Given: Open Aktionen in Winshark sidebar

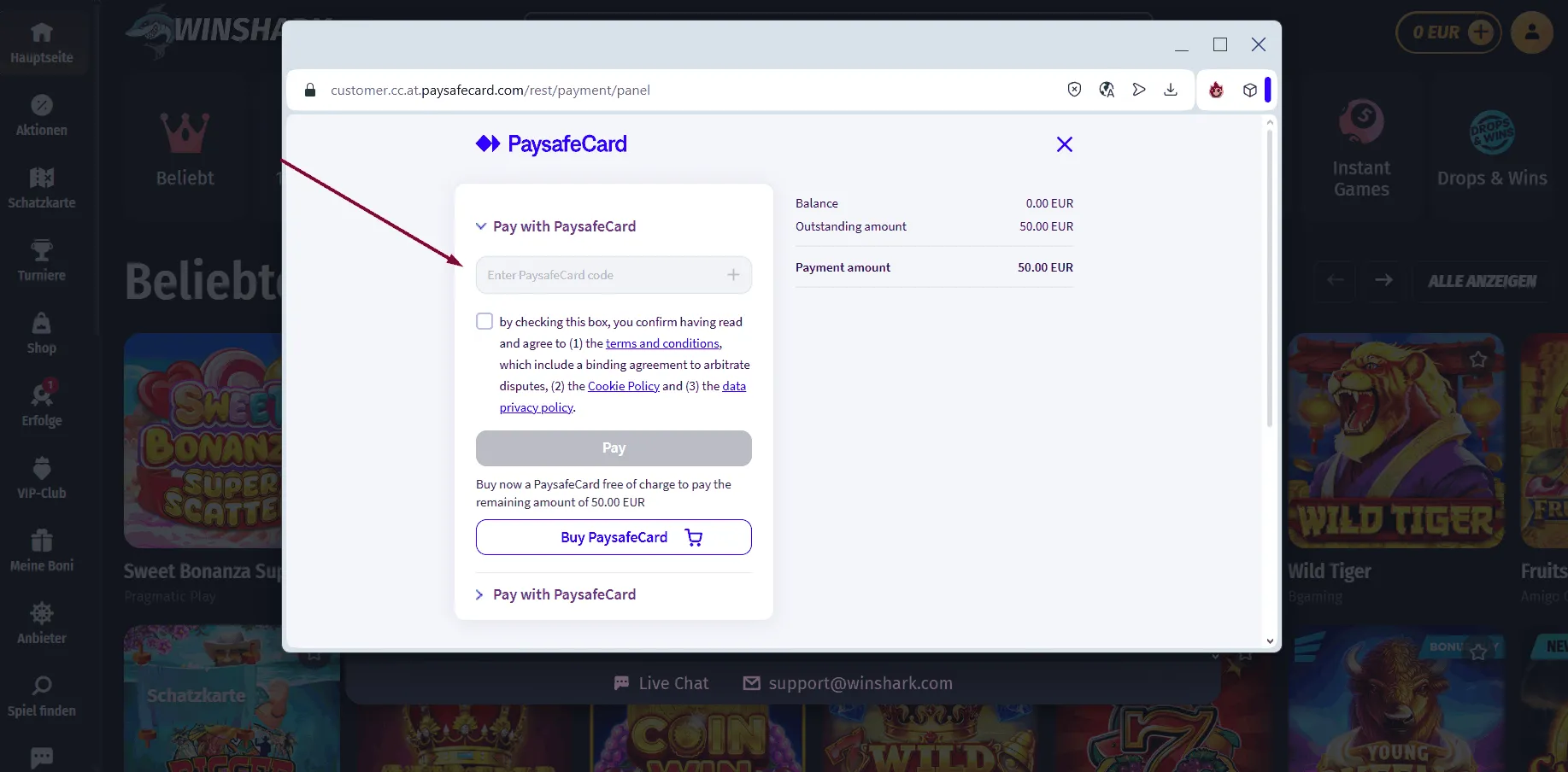Looking at the screenshot, I should pyautogui.click(x=41, y=115).
